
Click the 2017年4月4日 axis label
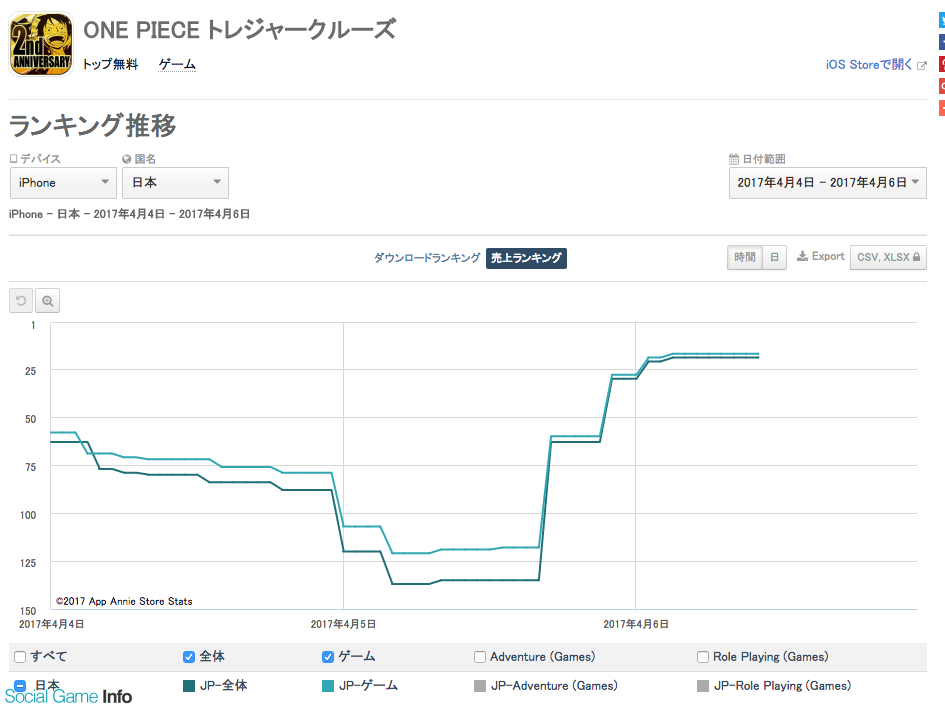pyautogui.click(x=51, y=624)
